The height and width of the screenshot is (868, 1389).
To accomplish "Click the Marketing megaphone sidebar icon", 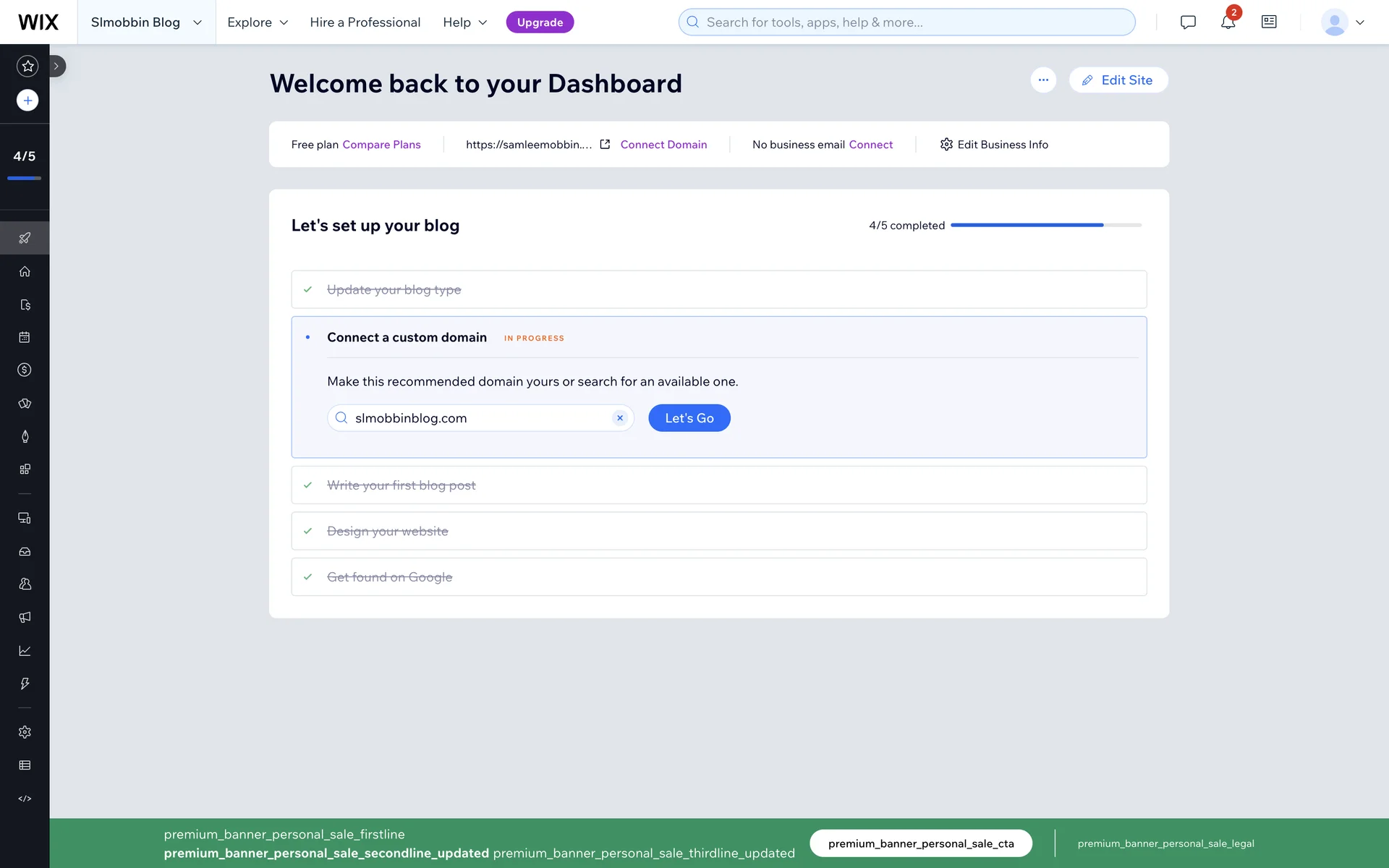I will click(25, 617).
